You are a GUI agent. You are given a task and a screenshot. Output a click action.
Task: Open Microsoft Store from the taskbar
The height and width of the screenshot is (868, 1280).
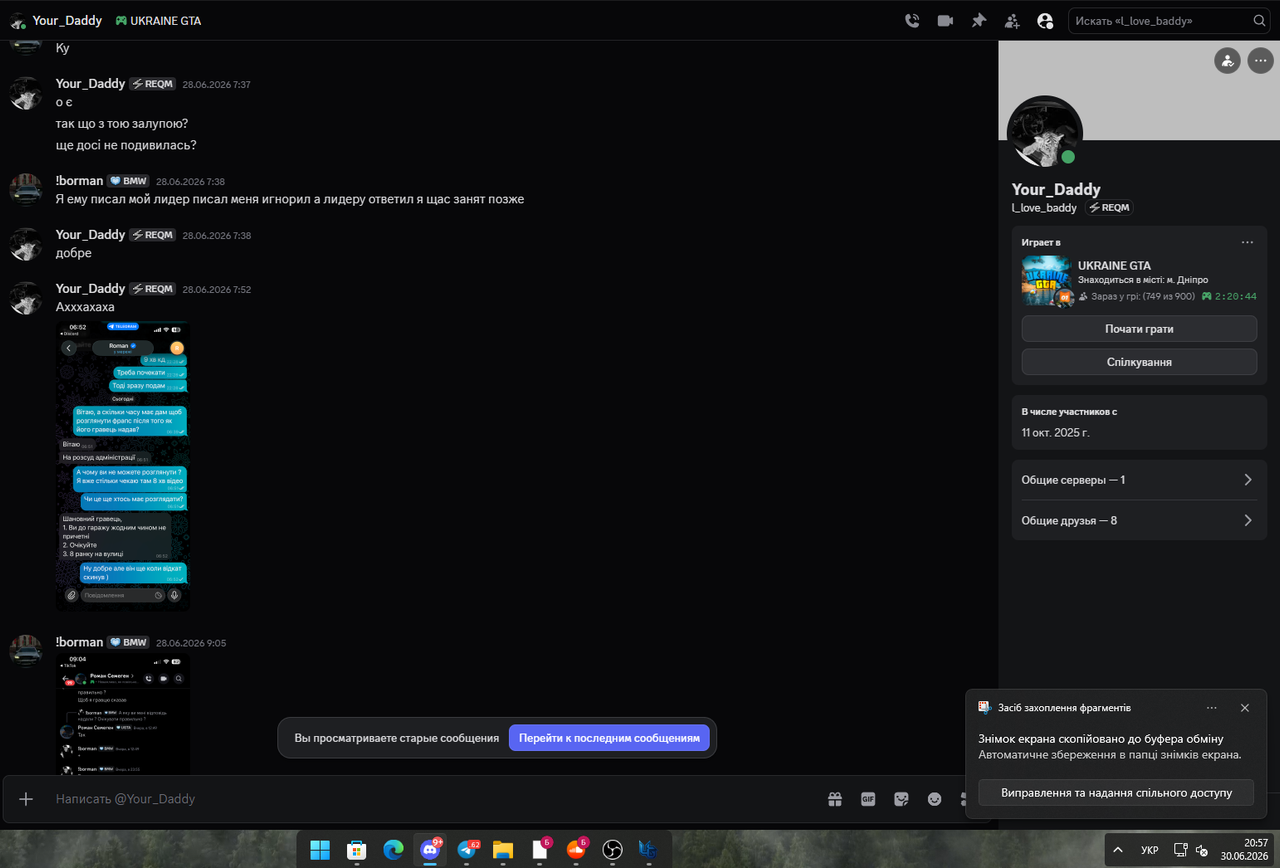[x=356, y=850]
